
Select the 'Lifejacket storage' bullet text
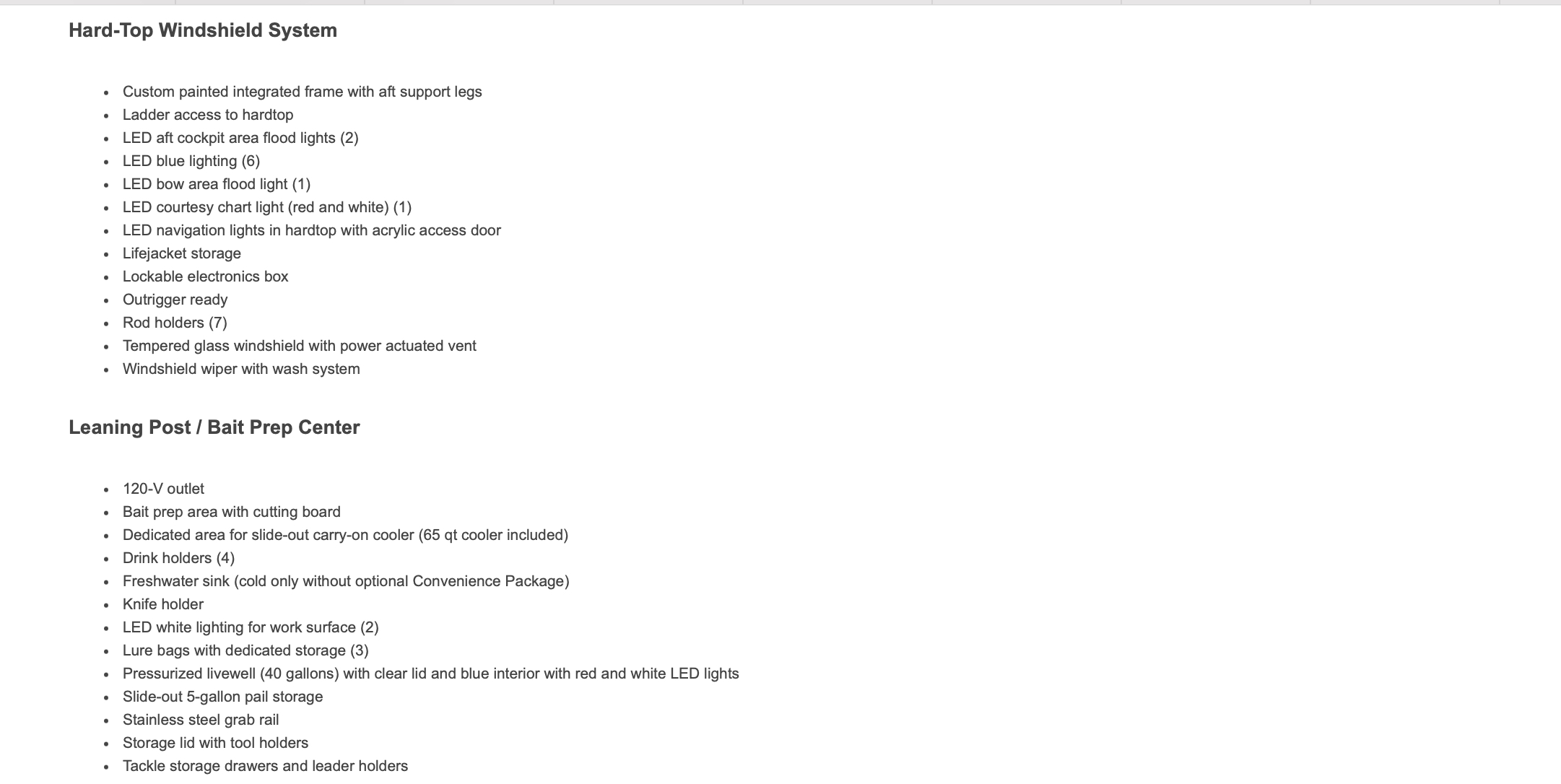coord(182,253)
